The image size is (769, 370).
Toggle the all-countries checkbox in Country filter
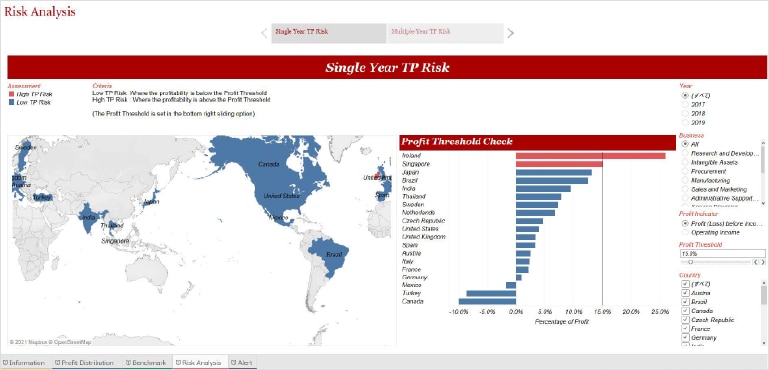coord(685,284)
